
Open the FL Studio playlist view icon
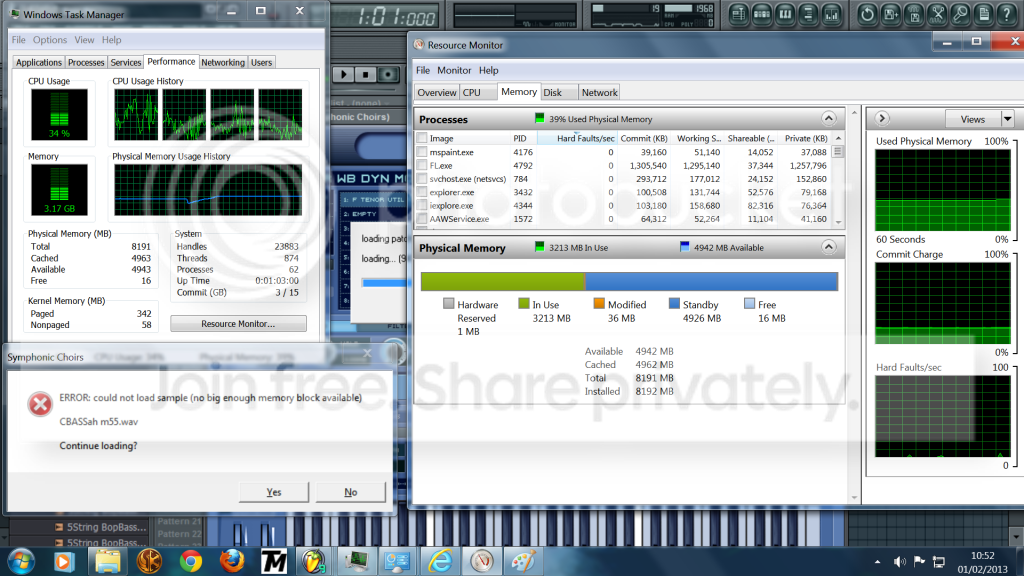click(738, 14)
